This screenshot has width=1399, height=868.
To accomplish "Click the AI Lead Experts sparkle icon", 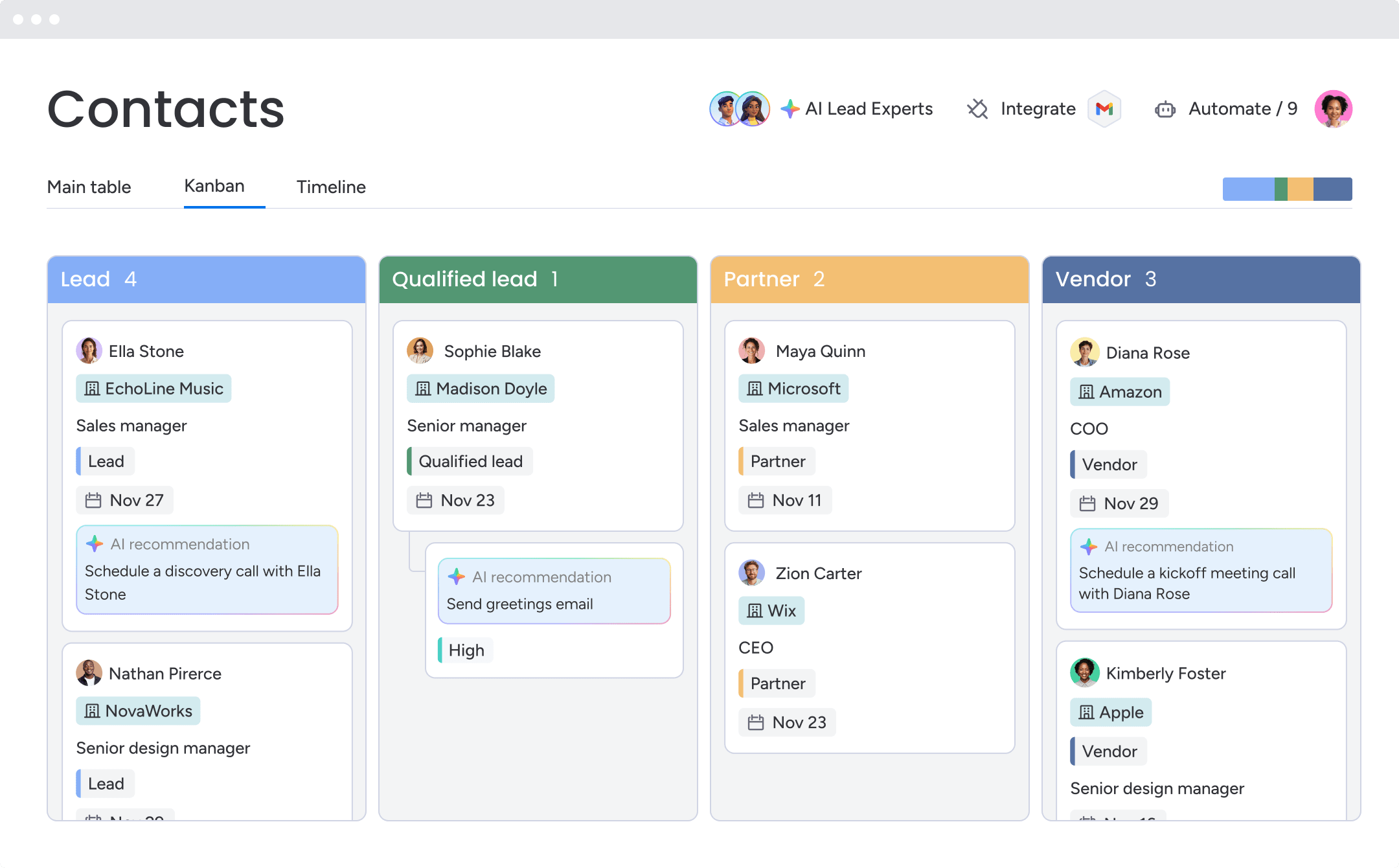I will click(x=791, y=108).
